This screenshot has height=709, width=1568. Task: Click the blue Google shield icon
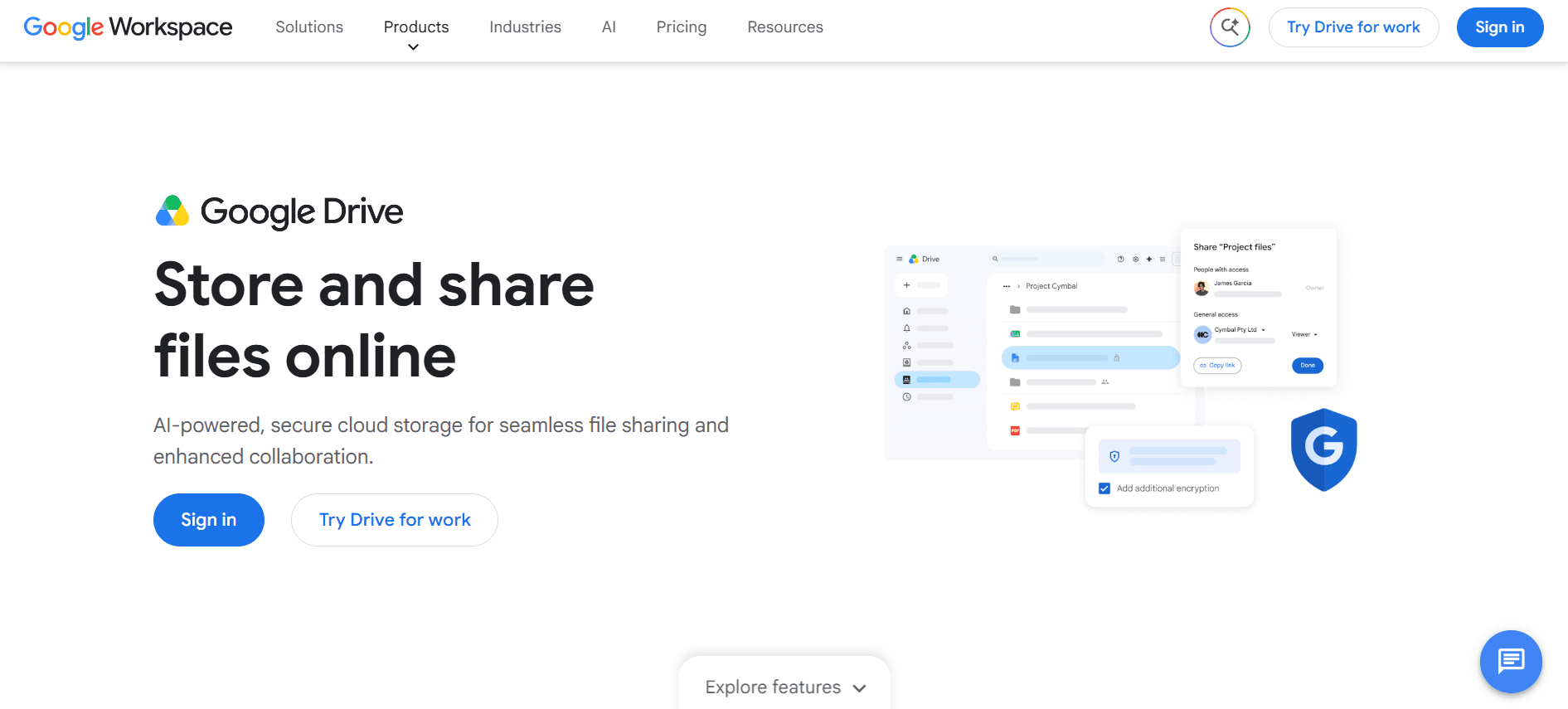point(1323,449)
